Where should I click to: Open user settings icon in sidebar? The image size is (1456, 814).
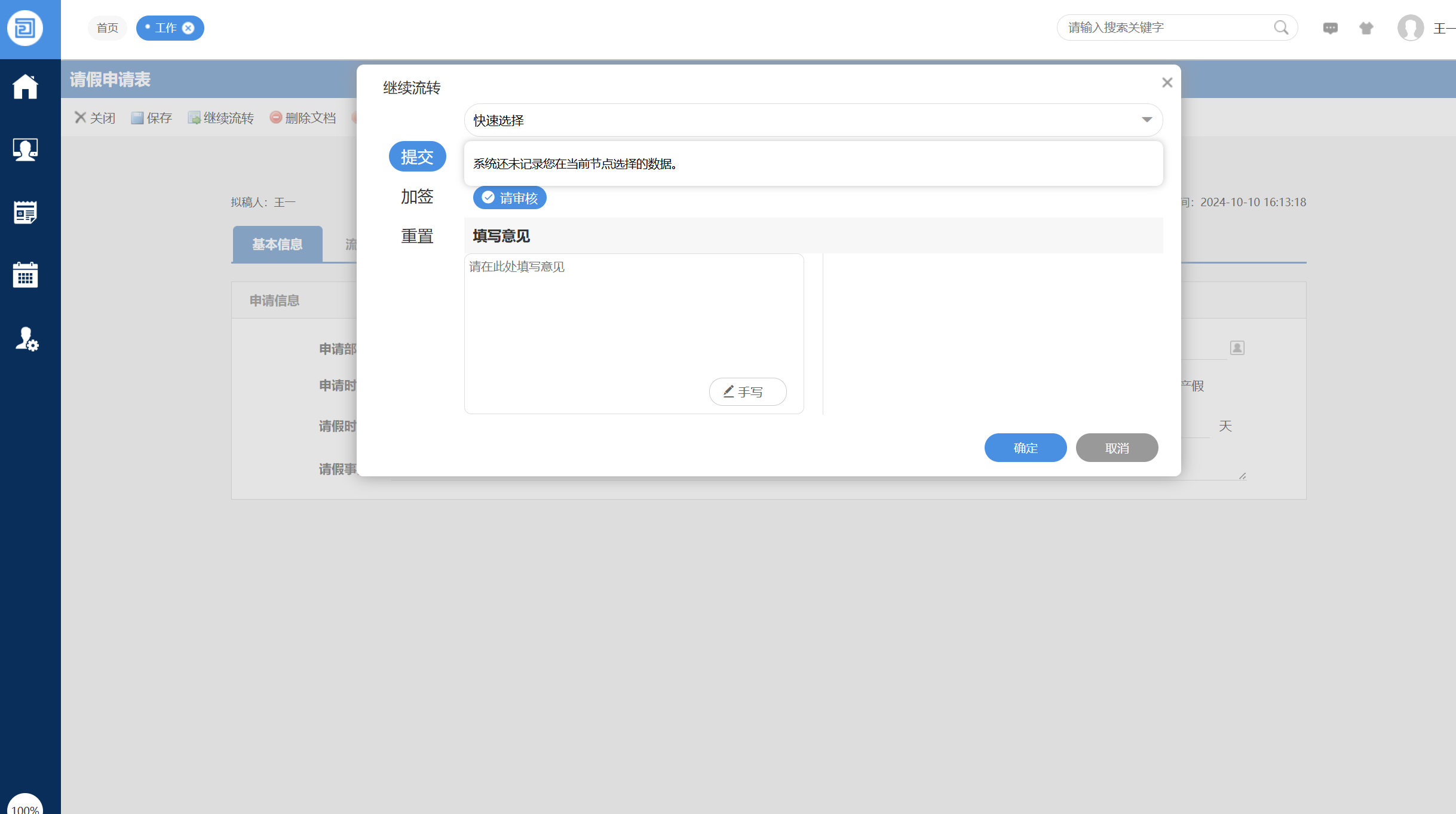coord(26,339)
